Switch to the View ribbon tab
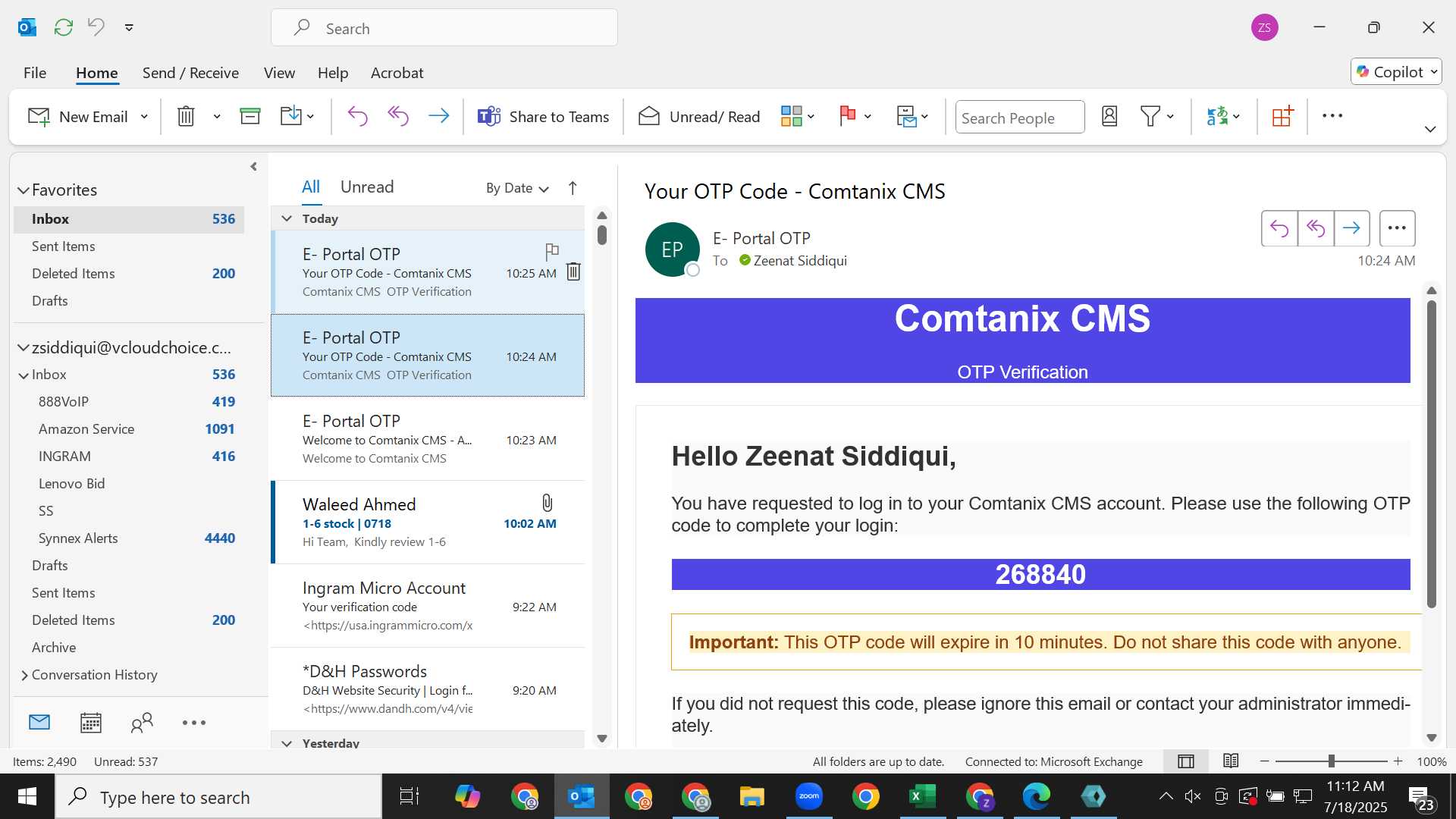 279,73
